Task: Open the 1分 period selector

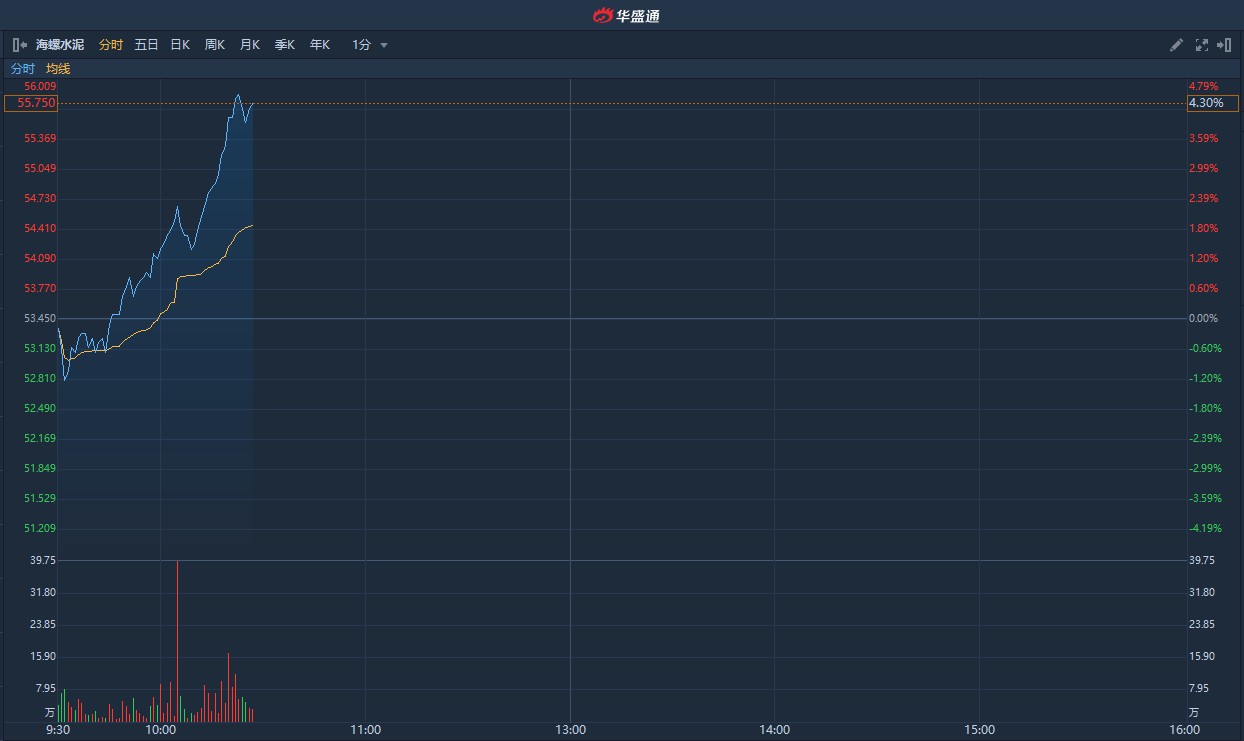Action: [369, 45]
